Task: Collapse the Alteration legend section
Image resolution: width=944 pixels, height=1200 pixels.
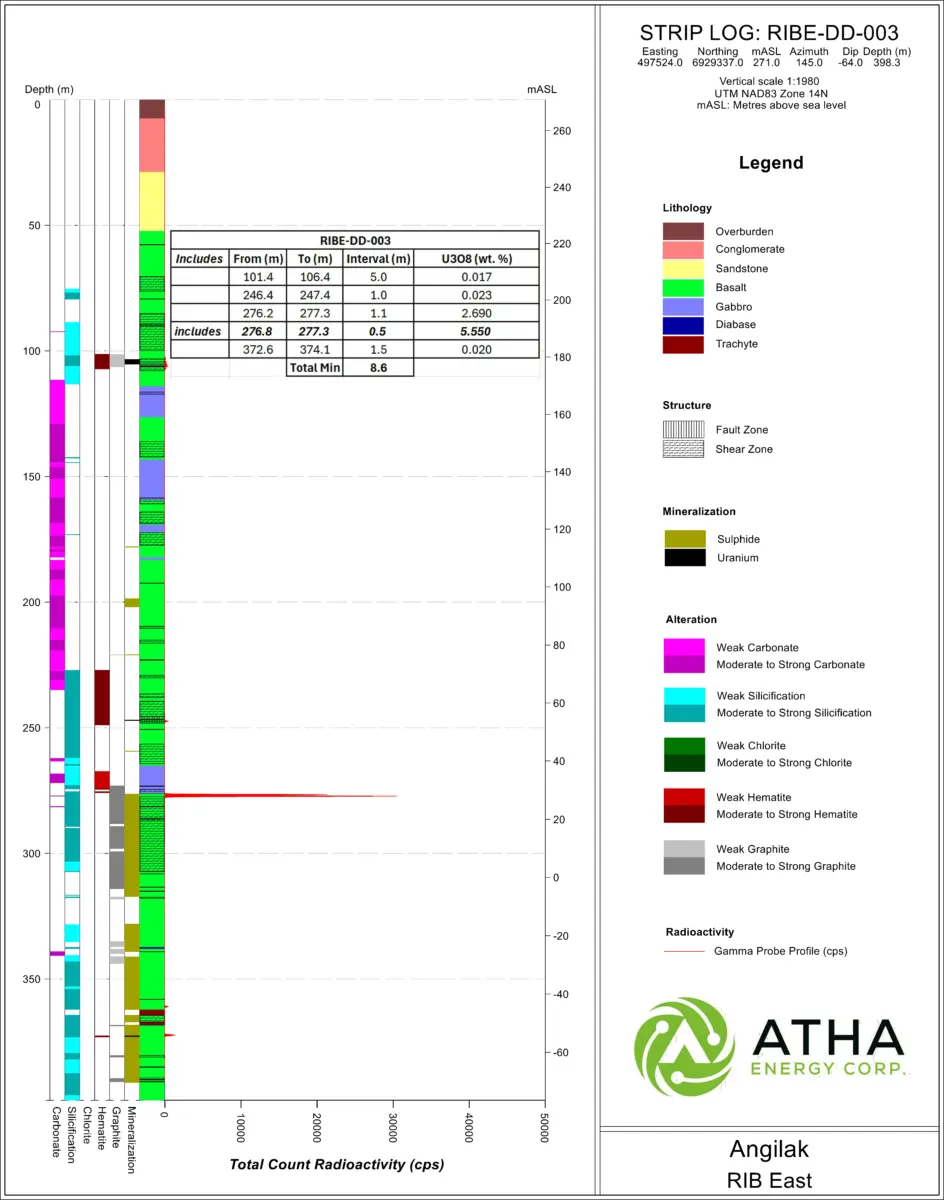Action: pos(691,619)
